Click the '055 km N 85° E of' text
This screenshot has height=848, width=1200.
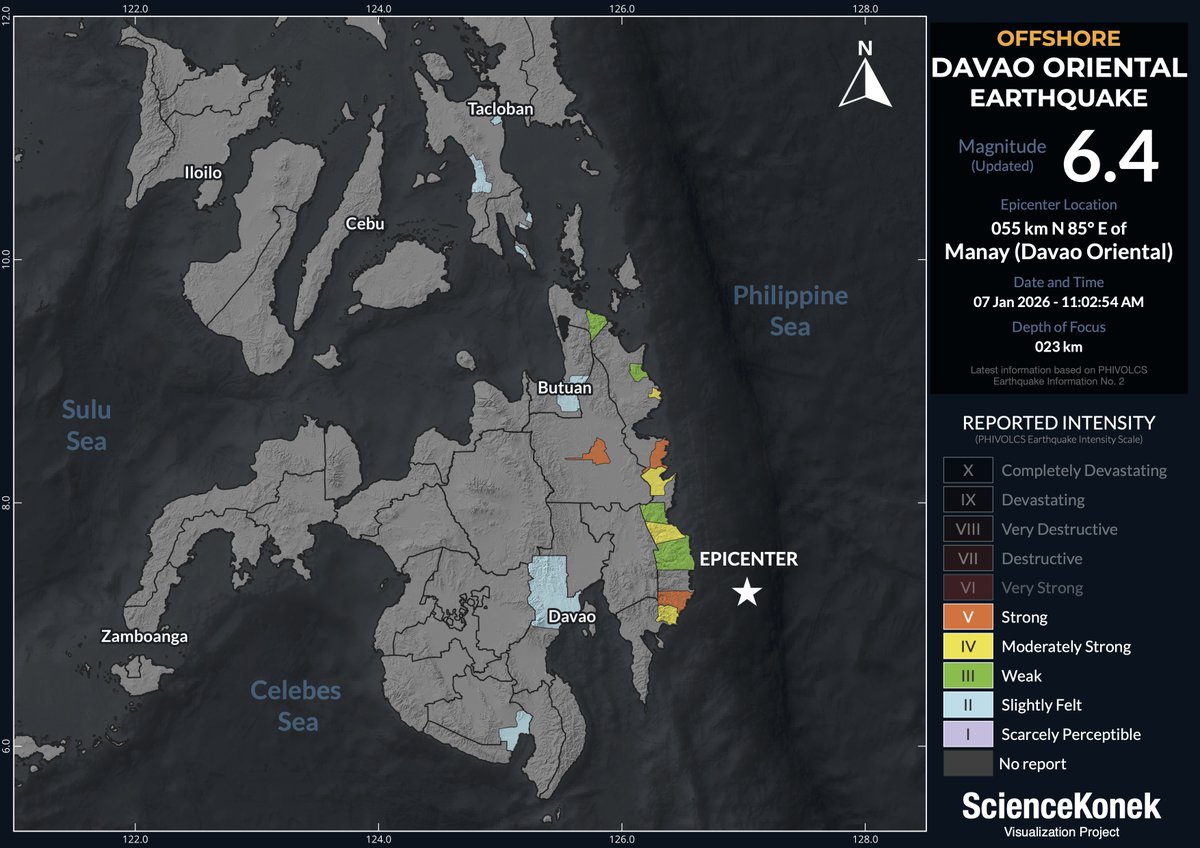pos(1058,228)
